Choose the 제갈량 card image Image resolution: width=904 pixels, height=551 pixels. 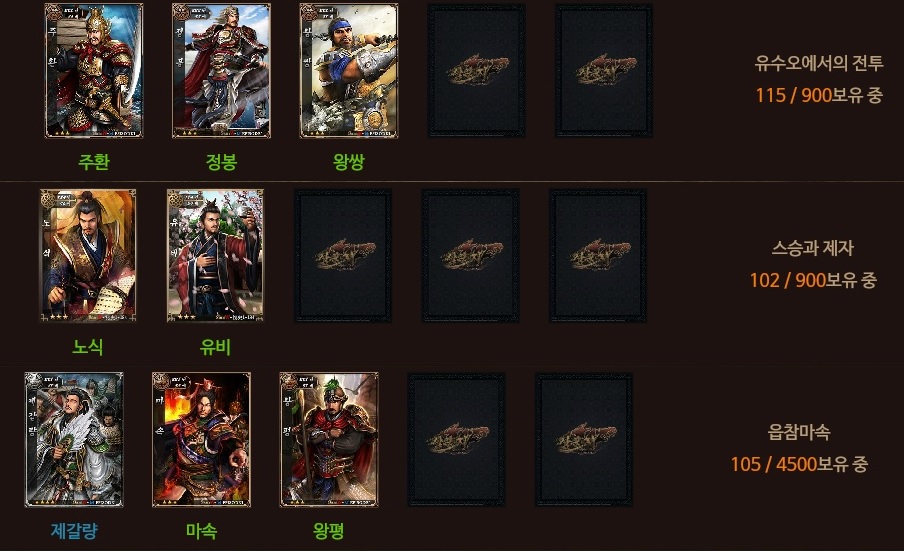74,440
